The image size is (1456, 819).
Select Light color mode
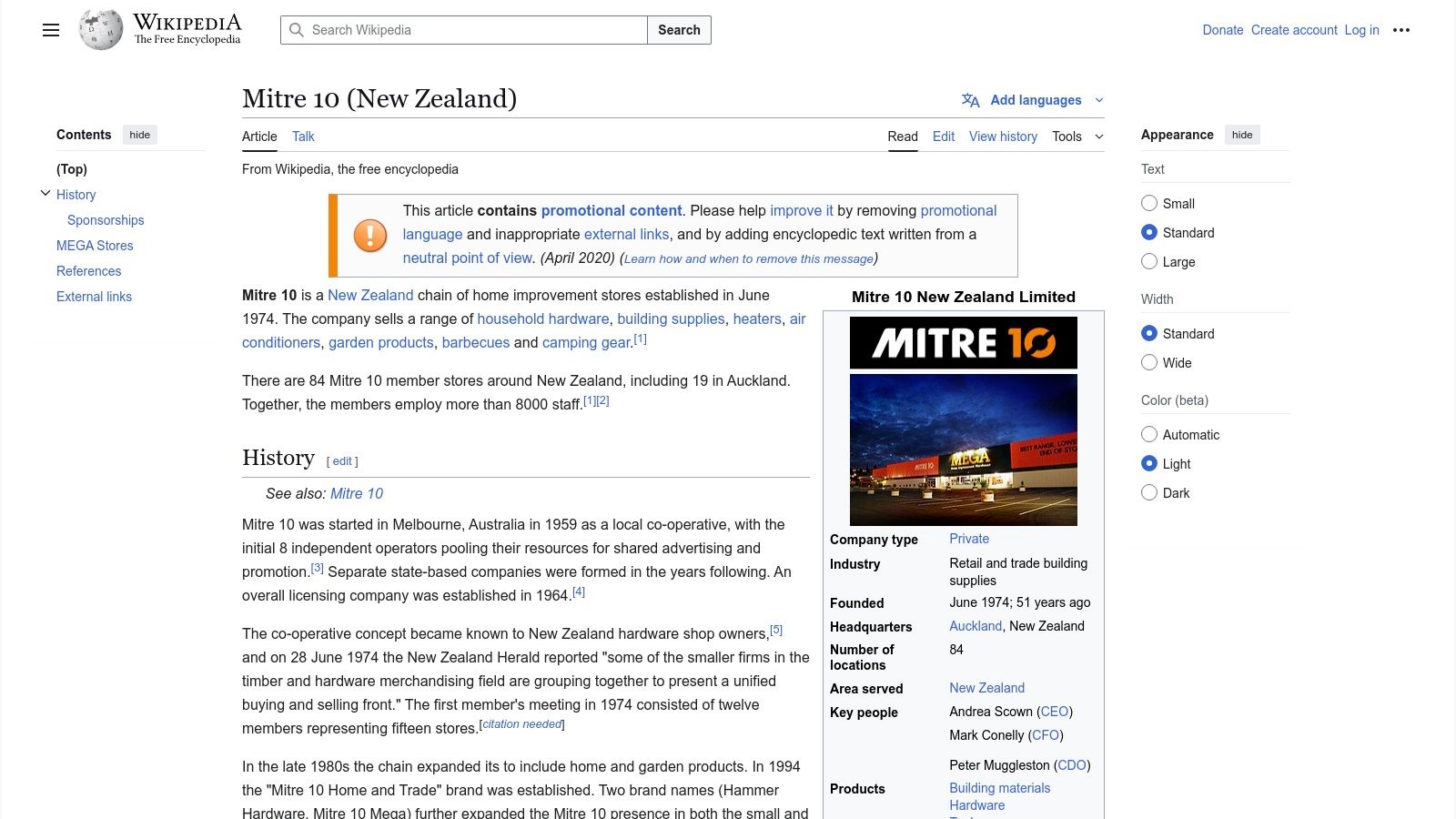[x=1149, y=464]
